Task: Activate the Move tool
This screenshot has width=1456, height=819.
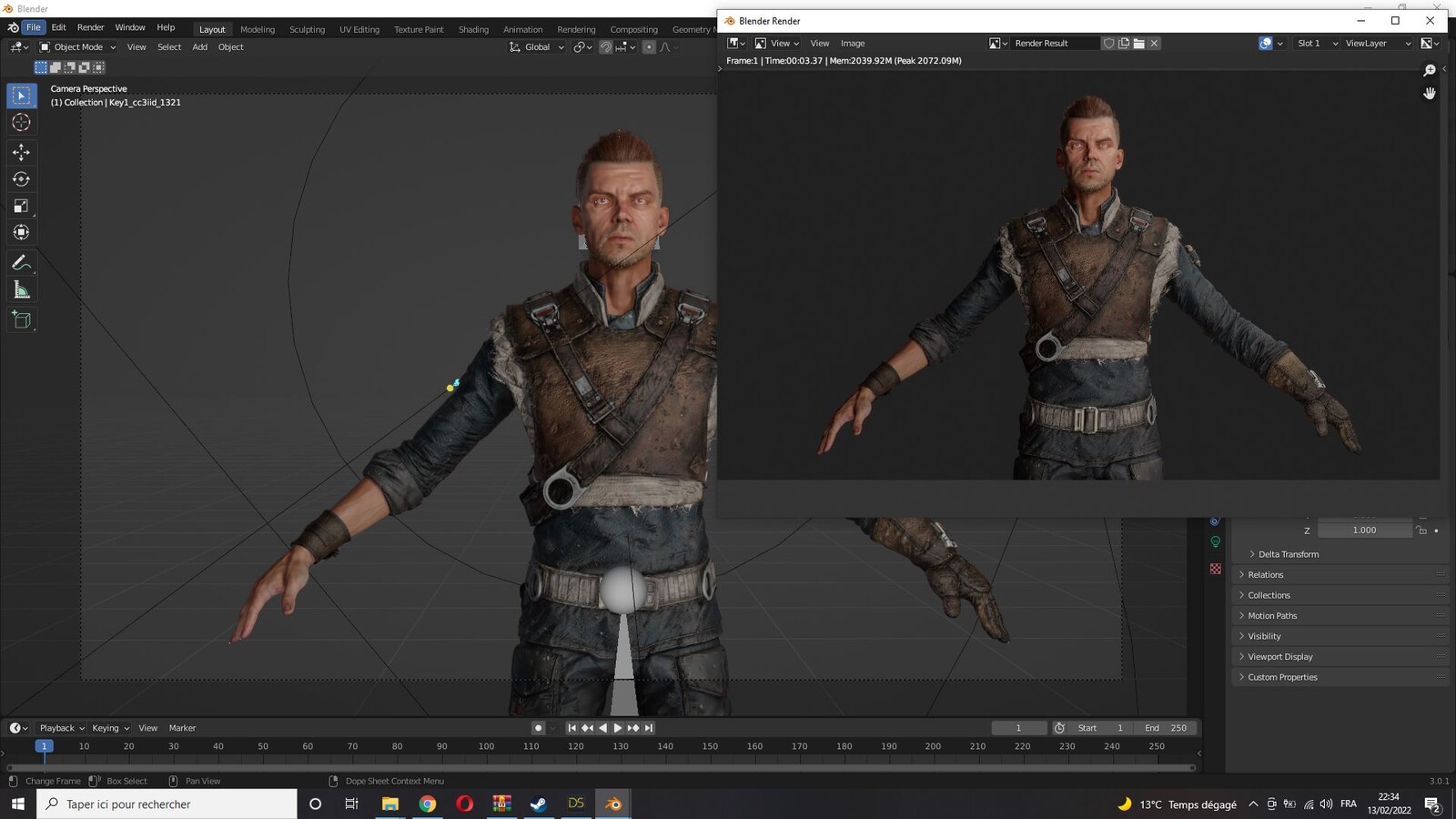Action: 21,152
